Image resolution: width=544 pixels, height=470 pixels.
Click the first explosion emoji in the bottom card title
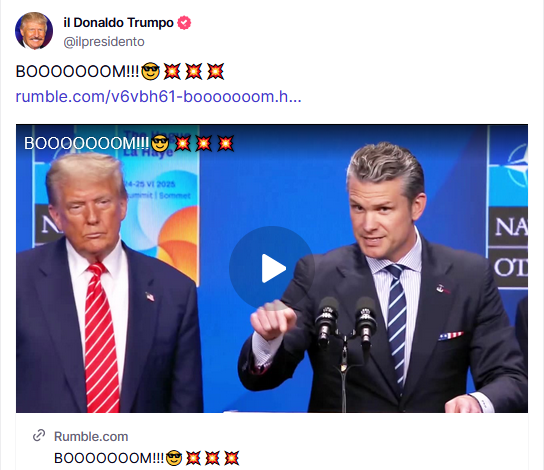(x=193, y=458)
